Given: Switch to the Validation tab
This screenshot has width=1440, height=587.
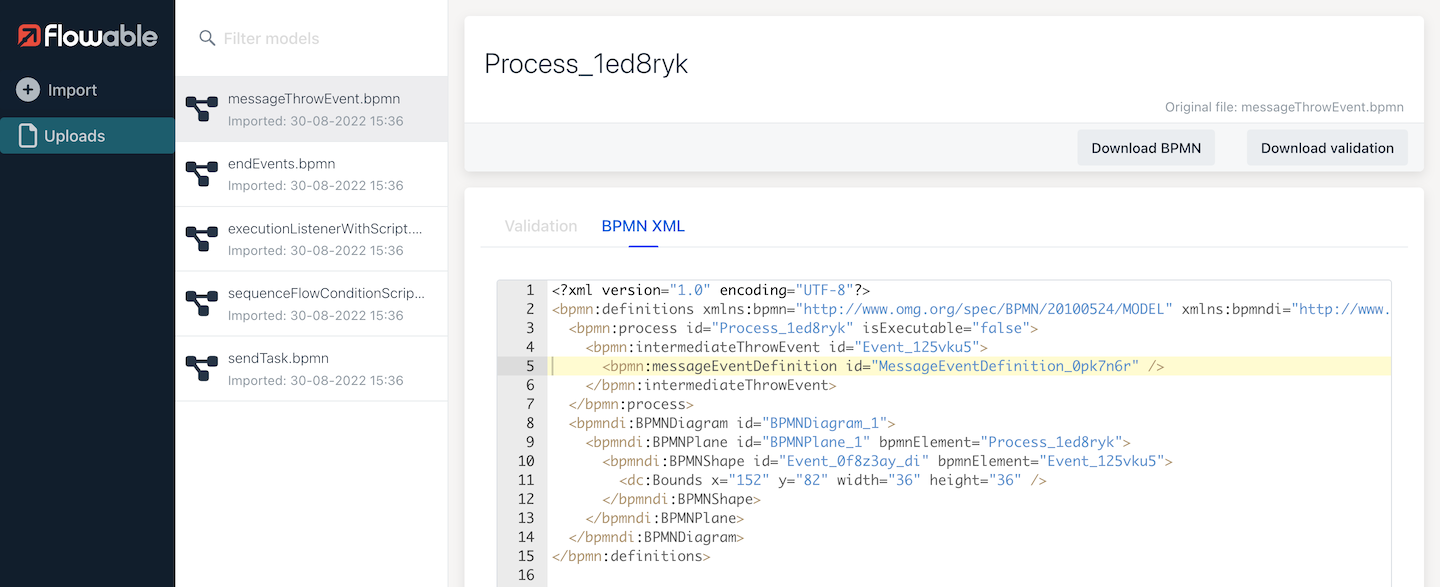Looking at the screenshot, I should [541, 226].
